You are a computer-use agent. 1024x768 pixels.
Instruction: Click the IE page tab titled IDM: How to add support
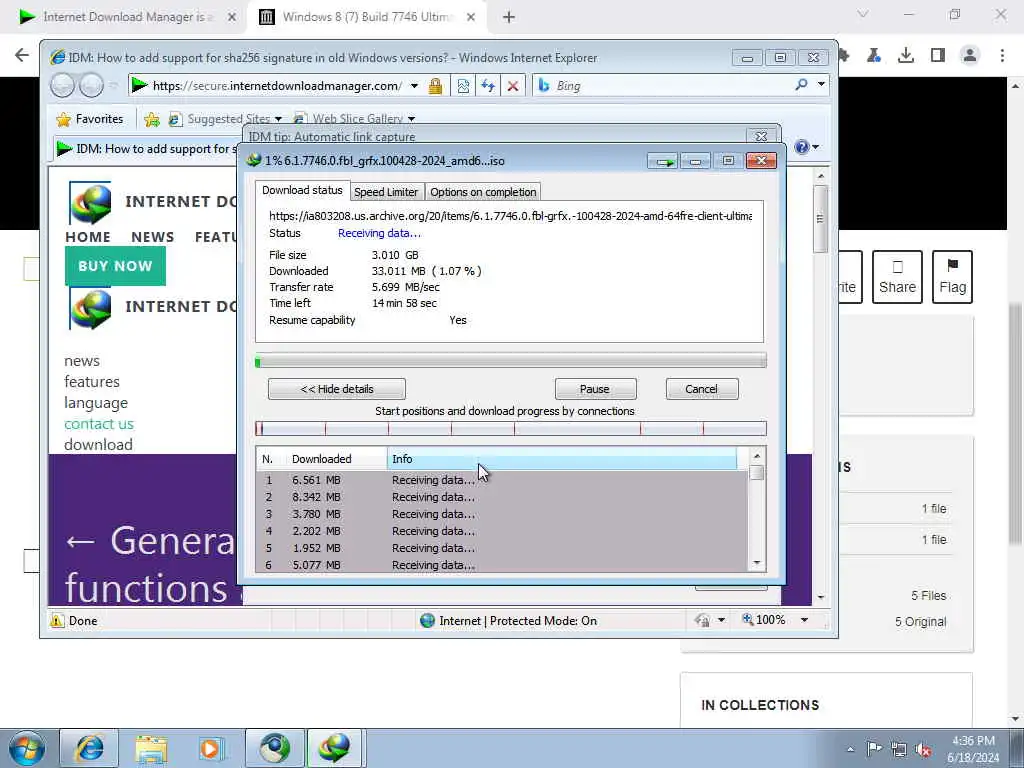pyautogui.click(x=147, y=149)
